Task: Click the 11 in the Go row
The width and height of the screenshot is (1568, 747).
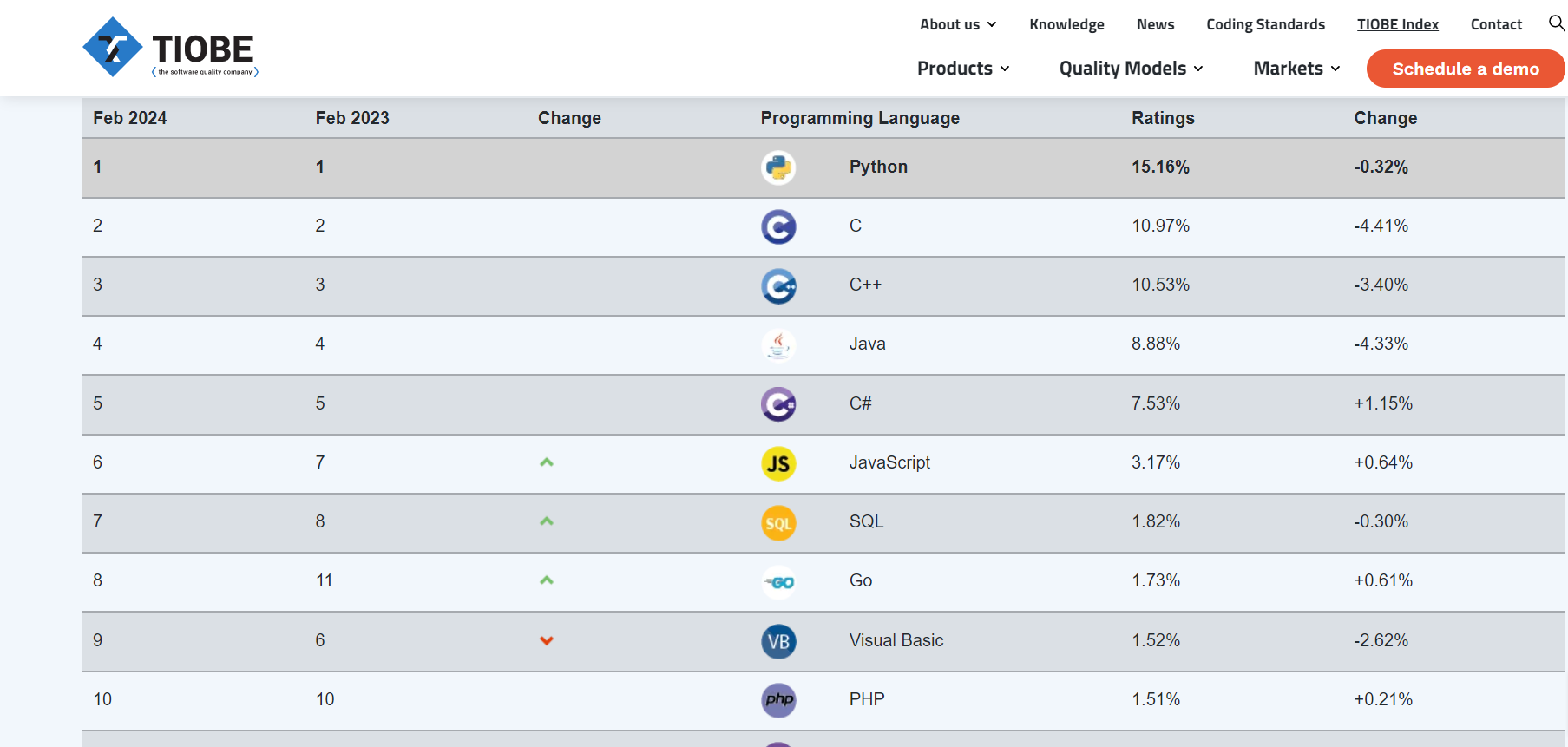Action: pyautogui.click(x=325, y=580)
